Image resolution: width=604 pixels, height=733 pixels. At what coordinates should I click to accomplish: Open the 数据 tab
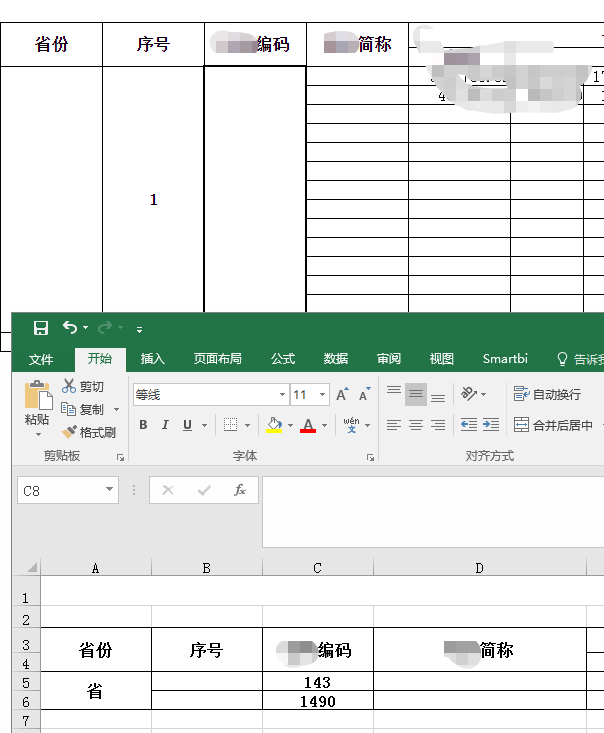click(336, 359)
